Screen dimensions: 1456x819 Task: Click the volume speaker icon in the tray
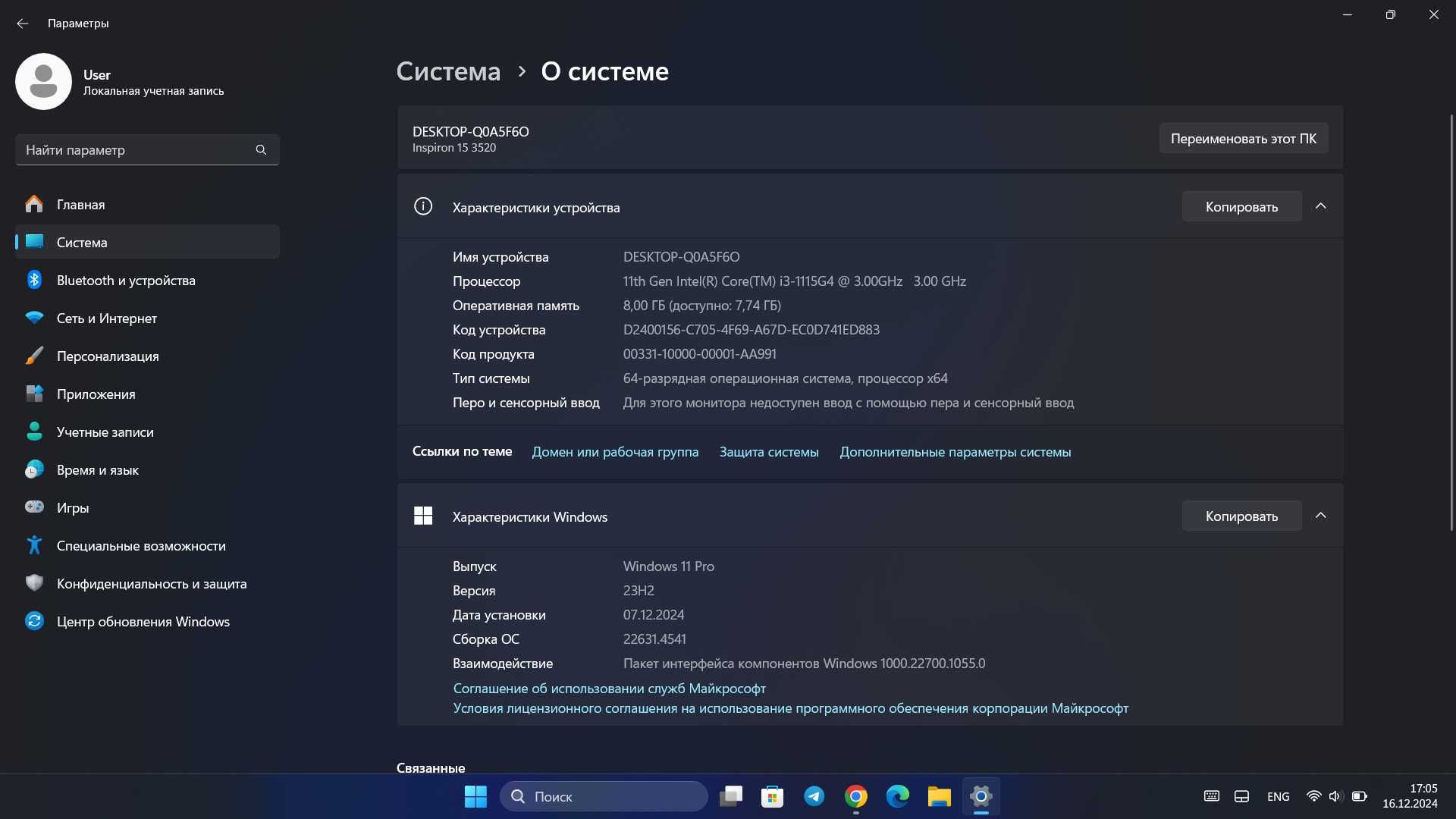(1335, 796)
